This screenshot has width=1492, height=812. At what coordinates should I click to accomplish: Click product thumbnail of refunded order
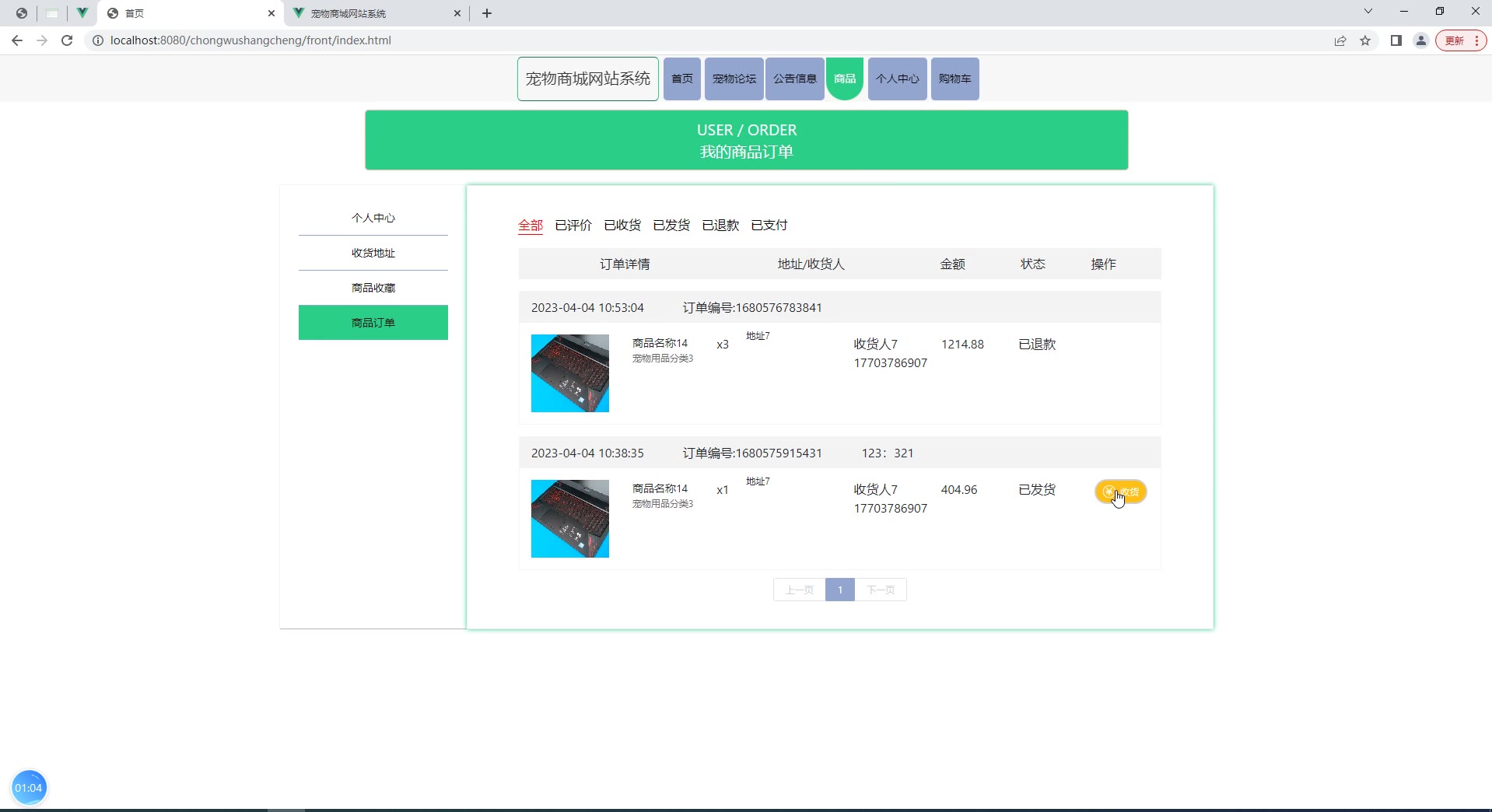[x=570, y=373]
